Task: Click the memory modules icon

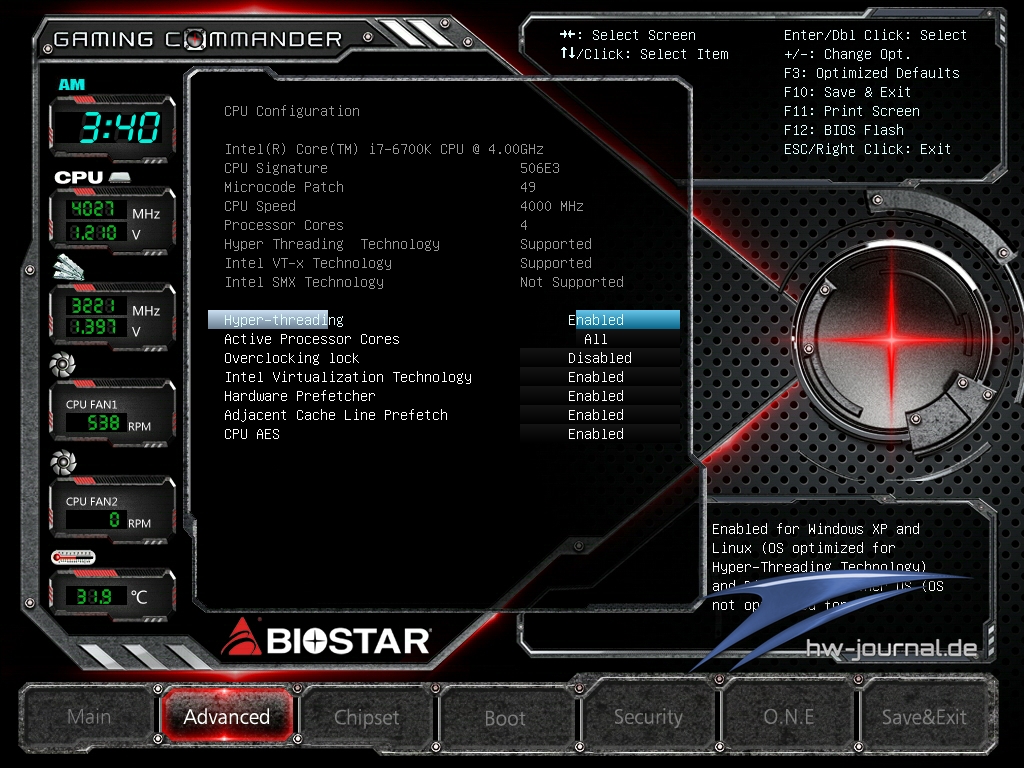Action: (x=69, y=267)
